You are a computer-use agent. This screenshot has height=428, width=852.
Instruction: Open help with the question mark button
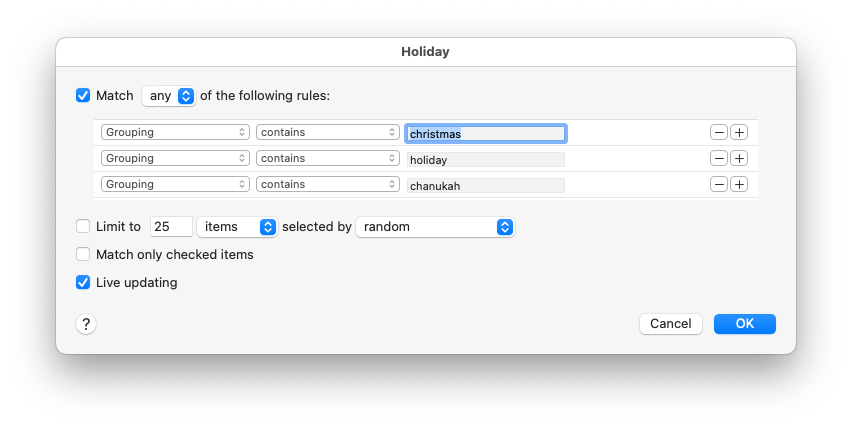(x=86, y=324)
